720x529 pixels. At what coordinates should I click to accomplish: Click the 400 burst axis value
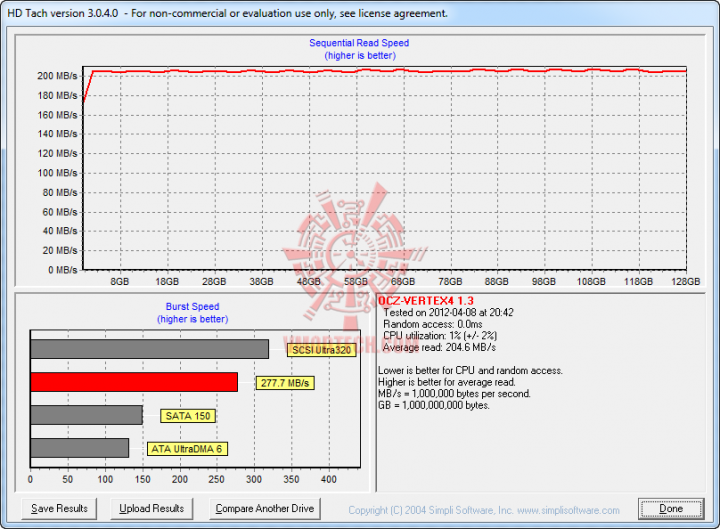pos(329,479)
